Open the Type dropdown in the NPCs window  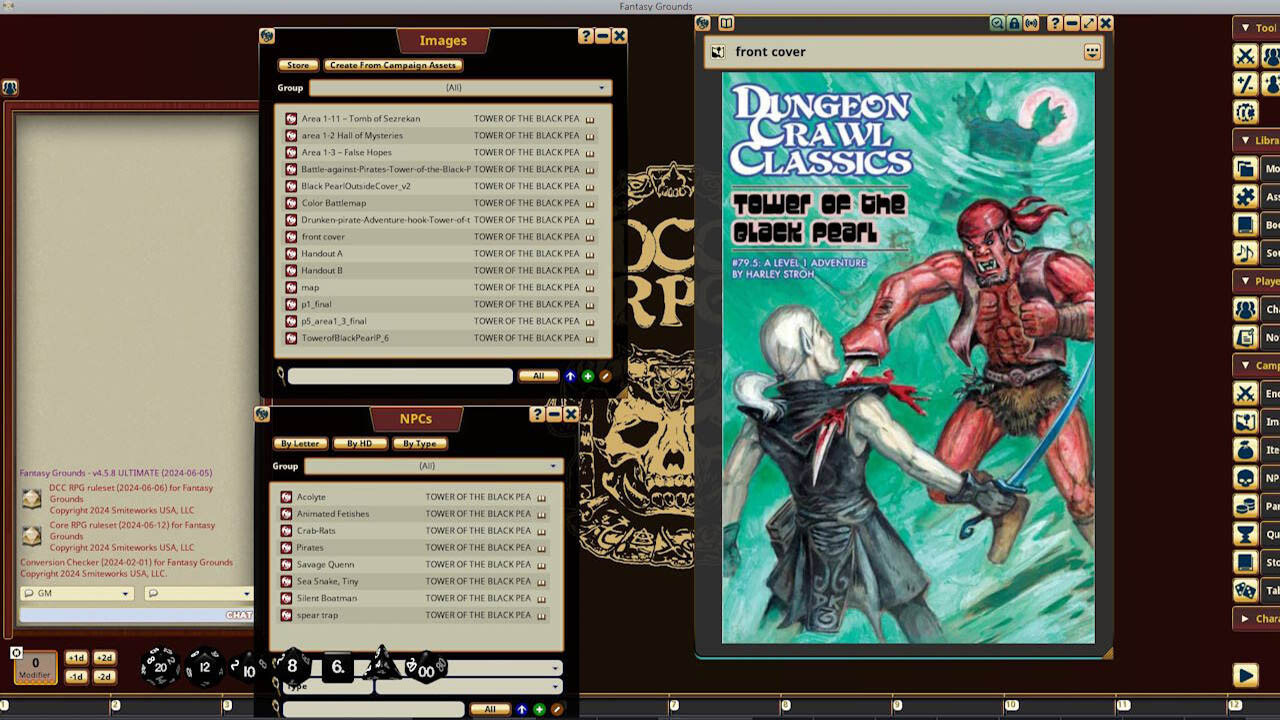pyautogui.click(x=470, y=686)
